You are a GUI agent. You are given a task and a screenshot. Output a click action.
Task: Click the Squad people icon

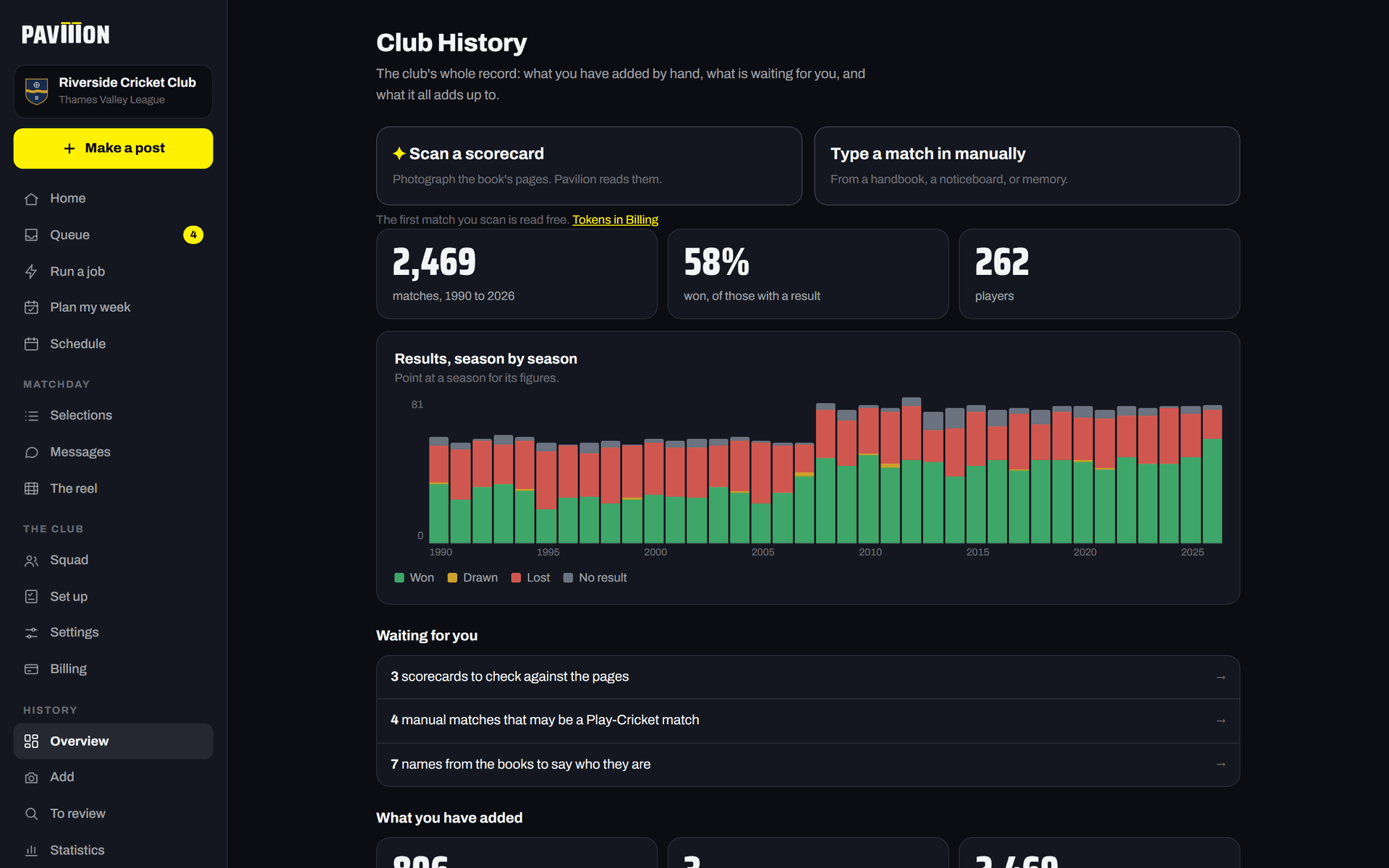[x=31, y=561]
